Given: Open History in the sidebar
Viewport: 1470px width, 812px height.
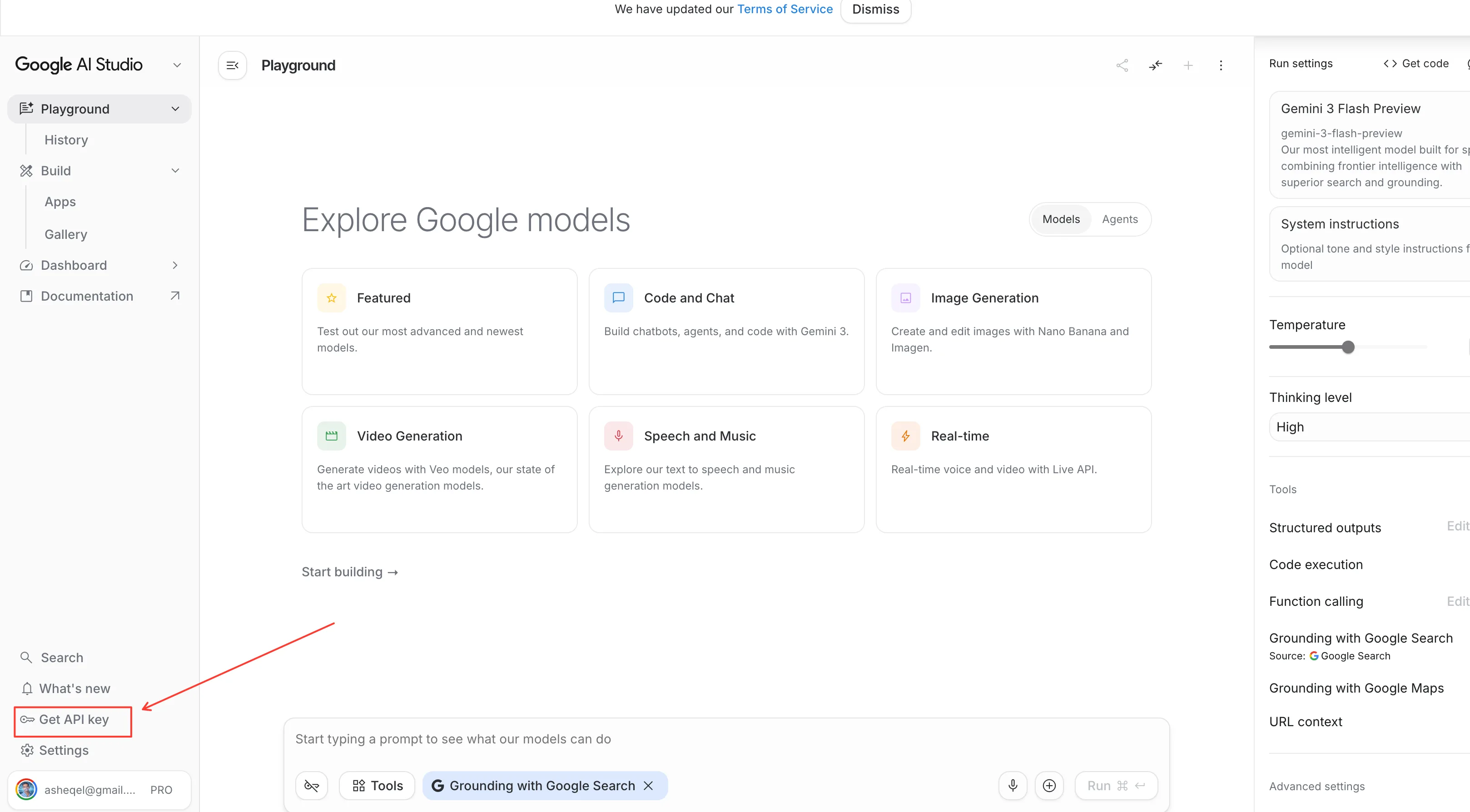Looking at the screenshot, I should coord(66,140).
